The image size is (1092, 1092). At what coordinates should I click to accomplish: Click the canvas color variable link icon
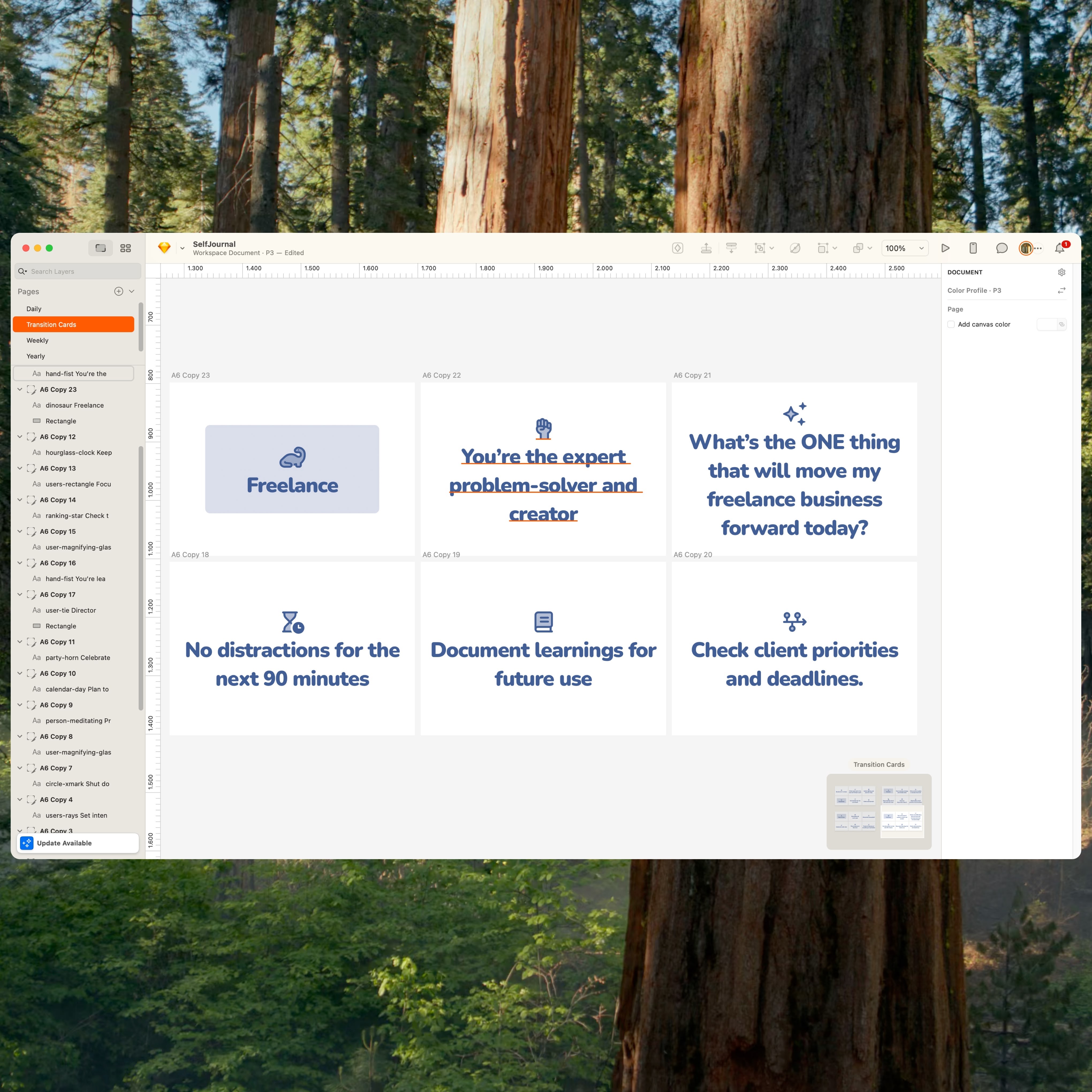click(x=1061, y=324)
